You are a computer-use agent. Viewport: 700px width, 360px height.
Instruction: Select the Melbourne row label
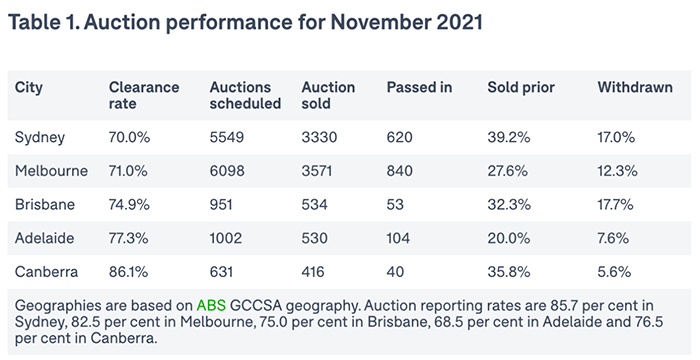[51, 171]
